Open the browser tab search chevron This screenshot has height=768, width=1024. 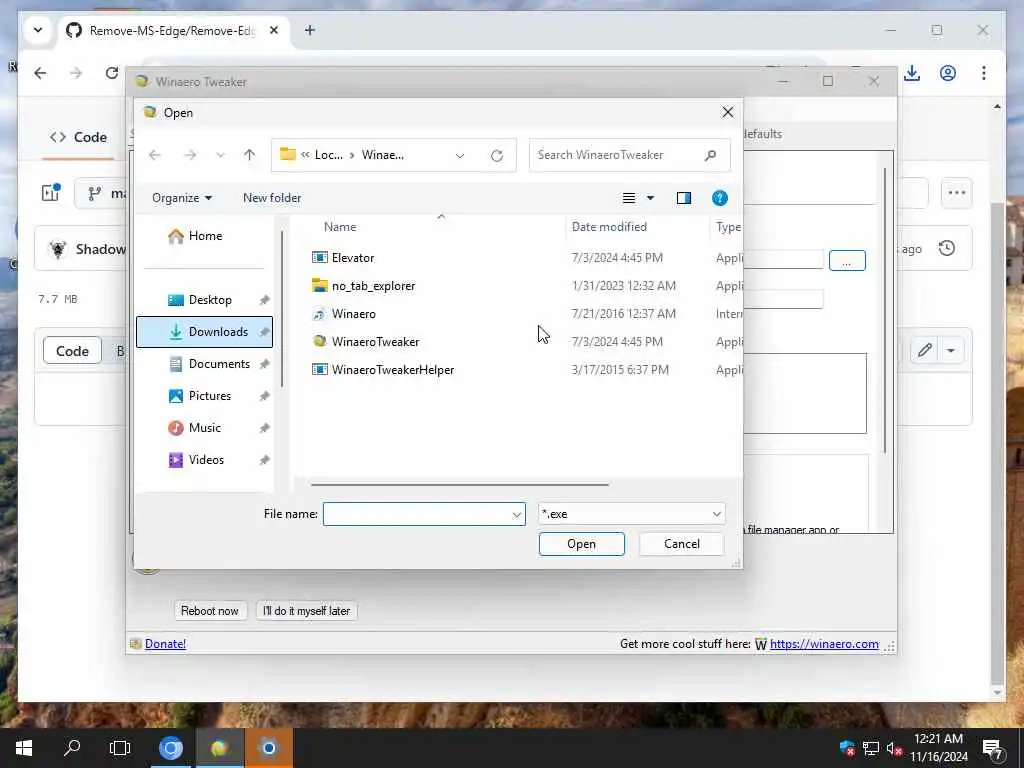tap(38, 30)
